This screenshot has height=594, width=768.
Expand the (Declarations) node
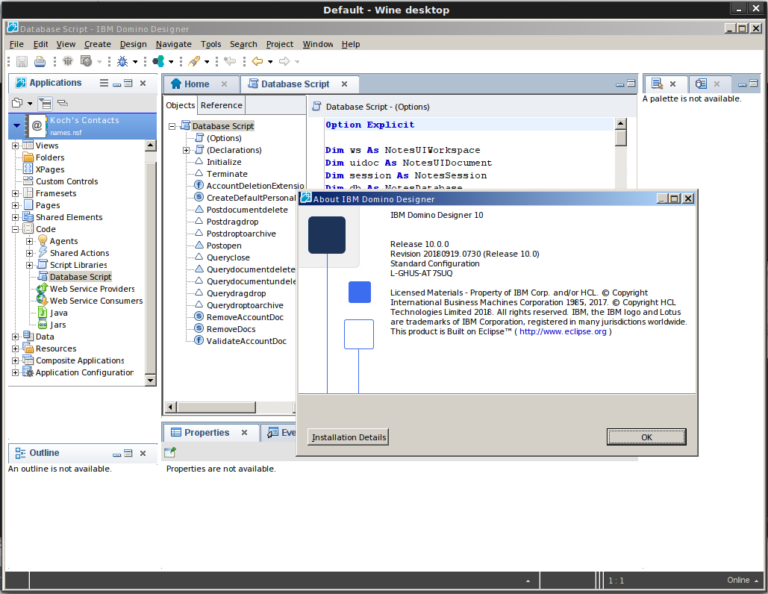186,150
